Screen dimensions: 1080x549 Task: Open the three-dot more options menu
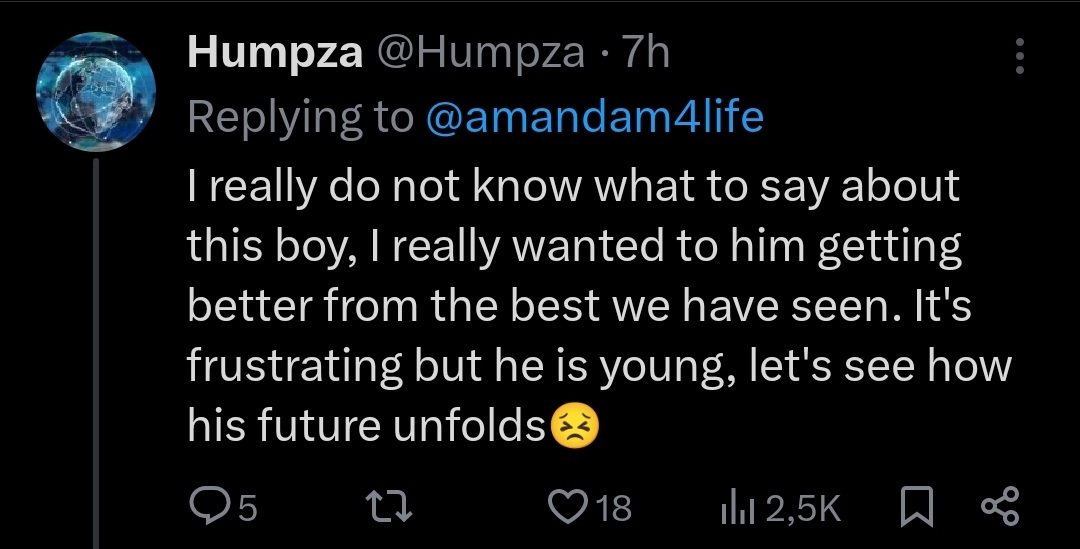coord(1020,56)
